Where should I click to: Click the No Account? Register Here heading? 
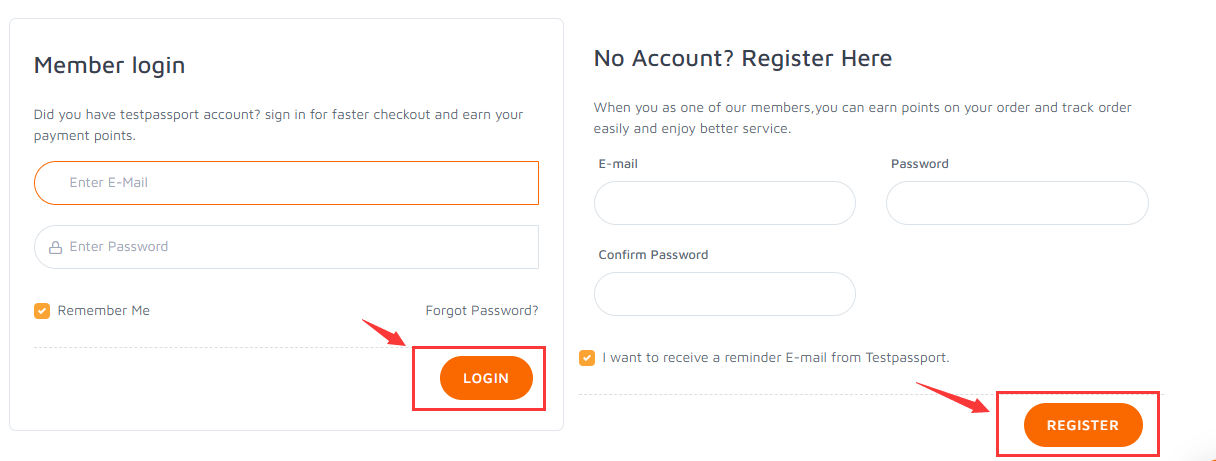pos(743,59)
